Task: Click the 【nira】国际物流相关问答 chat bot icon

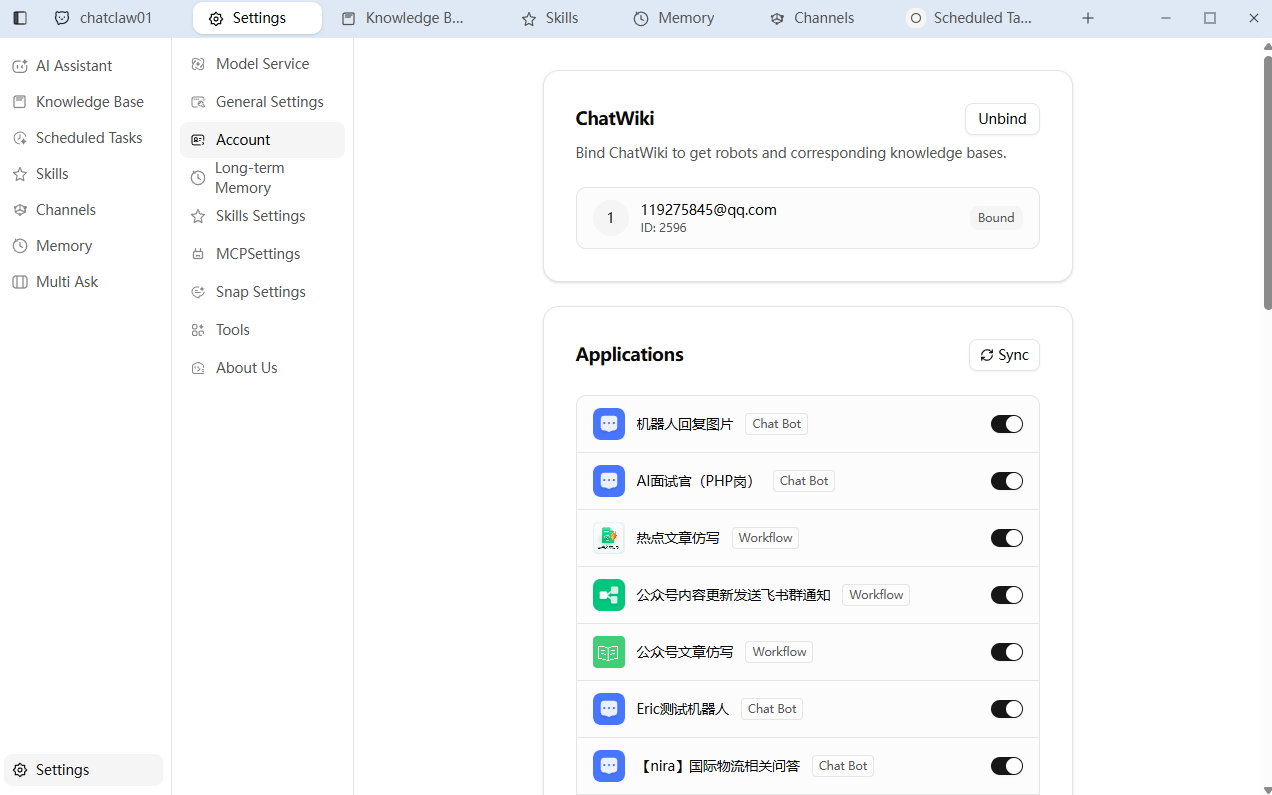Action: pos(609,766)
